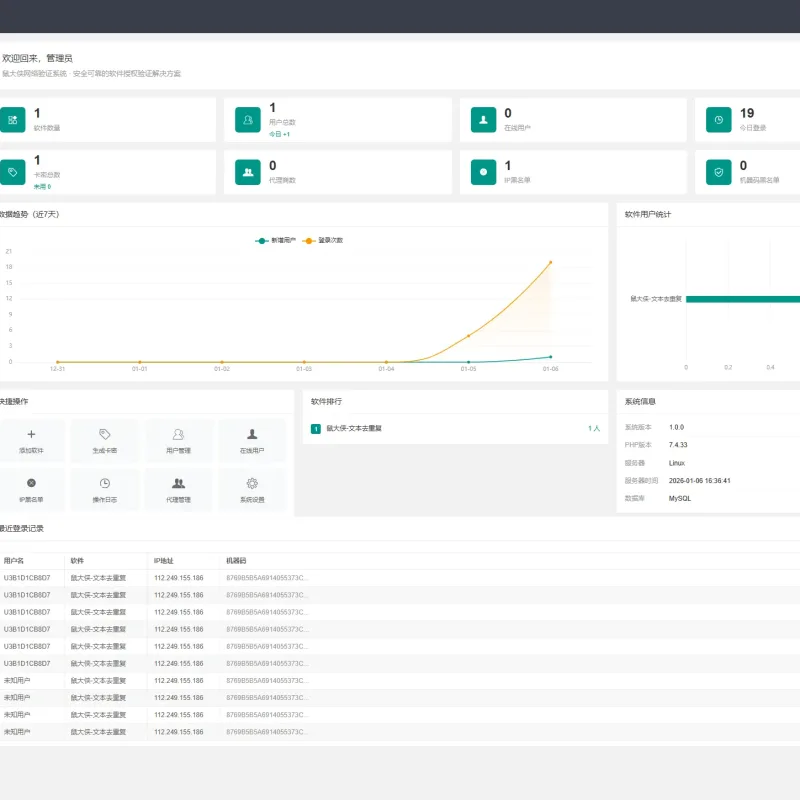
Task: Open the 代理管理 shortcut icon
Action: click(x=178, y=490)
